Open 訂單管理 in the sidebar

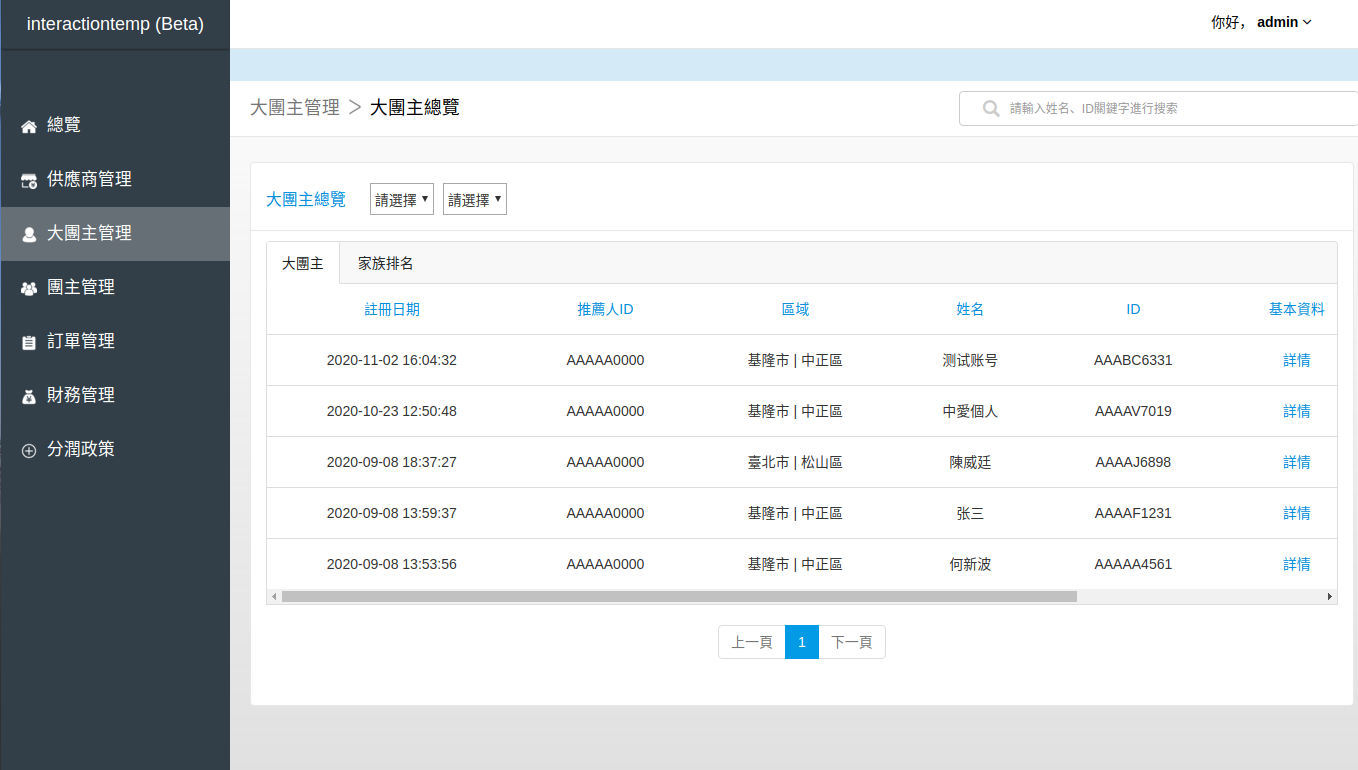pos(115,342)
